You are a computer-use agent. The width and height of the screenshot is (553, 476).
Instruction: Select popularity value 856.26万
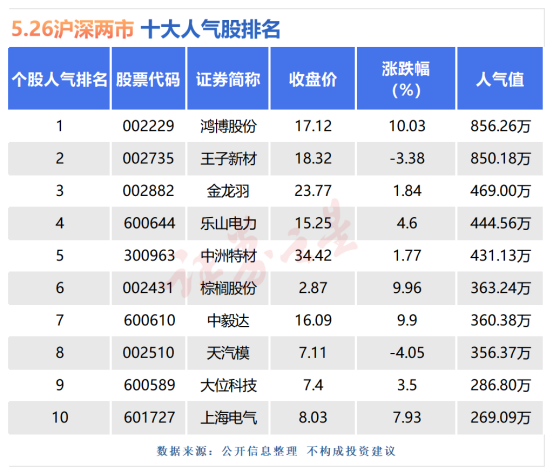500,126
